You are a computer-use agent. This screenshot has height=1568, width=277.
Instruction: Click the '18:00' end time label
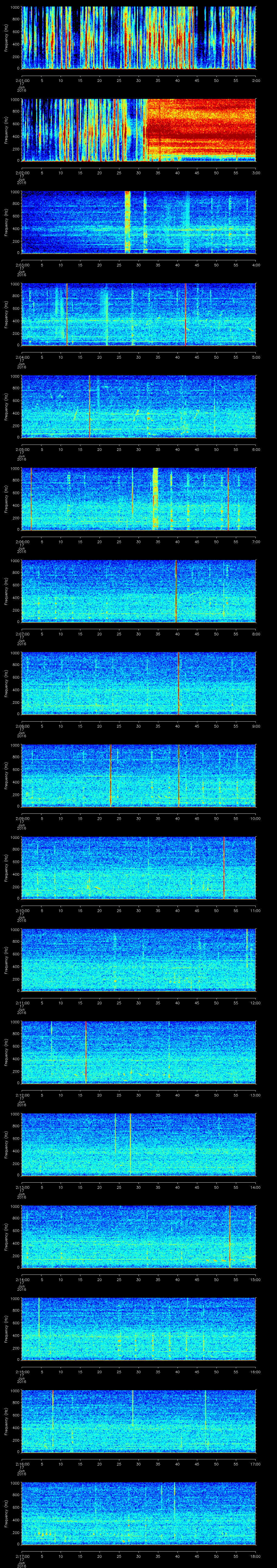tap(255, 1556)
